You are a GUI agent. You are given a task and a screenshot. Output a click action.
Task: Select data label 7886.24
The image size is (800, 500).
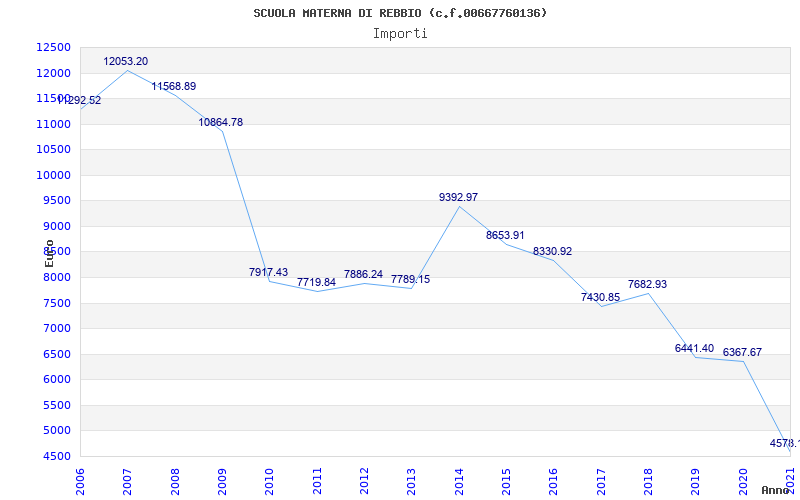[x=363, y=274]
